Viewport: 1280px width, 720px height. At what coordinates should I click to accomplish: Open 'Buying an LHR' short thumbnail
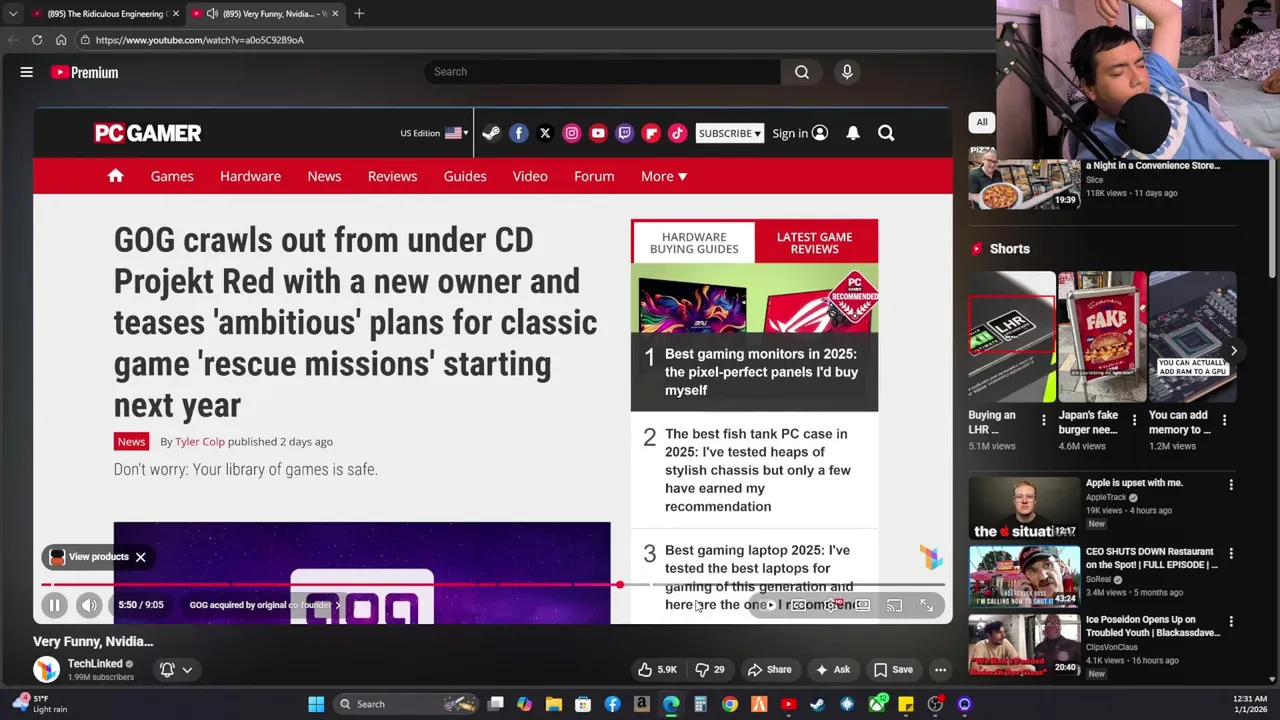1011,337
